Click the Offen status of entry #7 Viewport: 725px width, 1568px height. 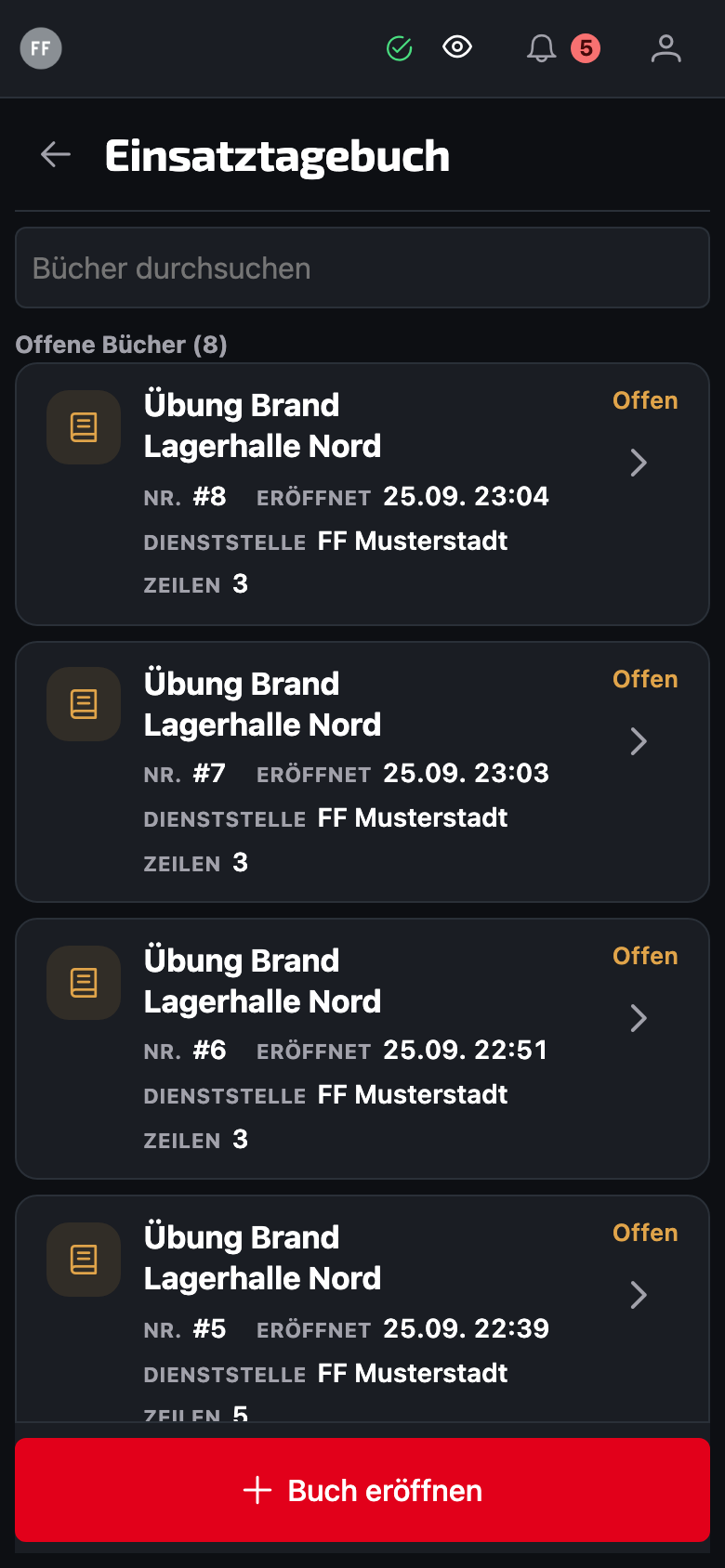645,679
